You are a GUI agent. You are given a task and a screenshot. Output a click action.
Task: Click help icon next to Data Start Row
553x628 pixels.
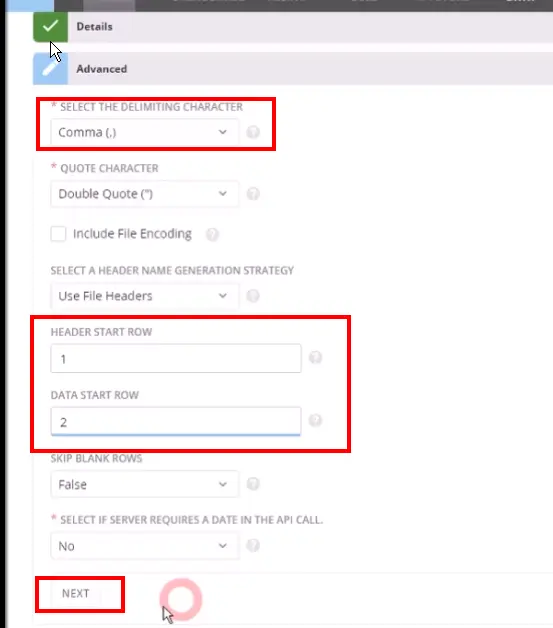point(316,420)
